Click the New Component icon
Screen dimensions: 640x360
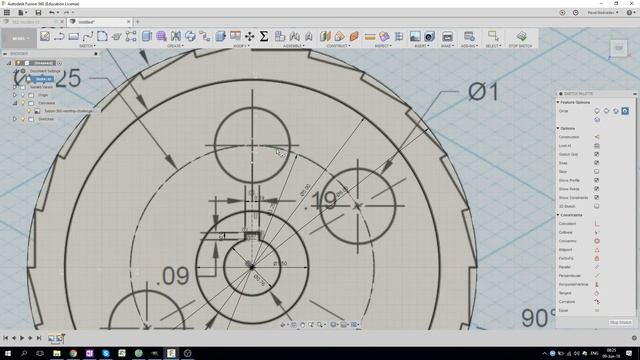tap(280, 36)
